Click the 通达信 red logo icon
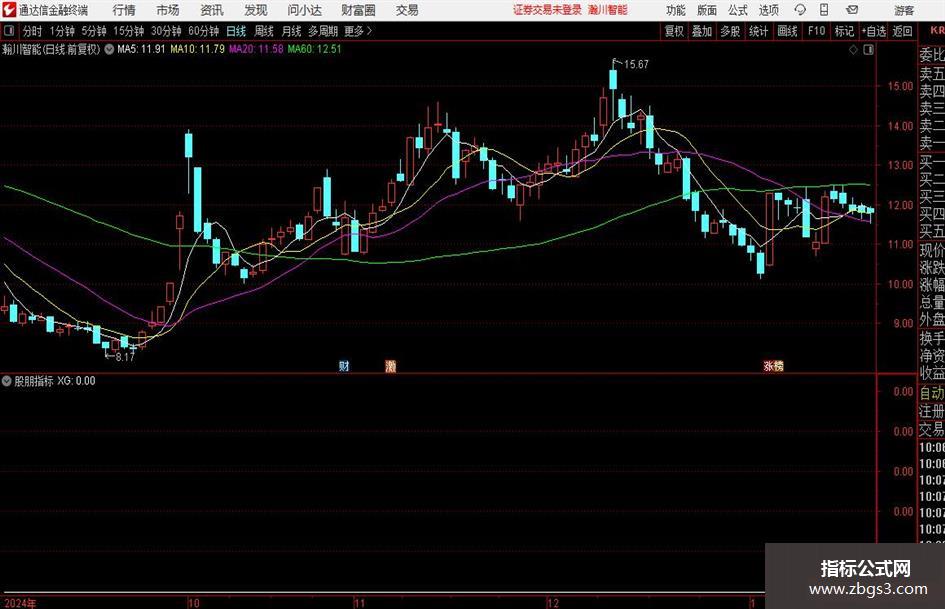Screen dimensions: 945x609 click(x=9, y=10)
